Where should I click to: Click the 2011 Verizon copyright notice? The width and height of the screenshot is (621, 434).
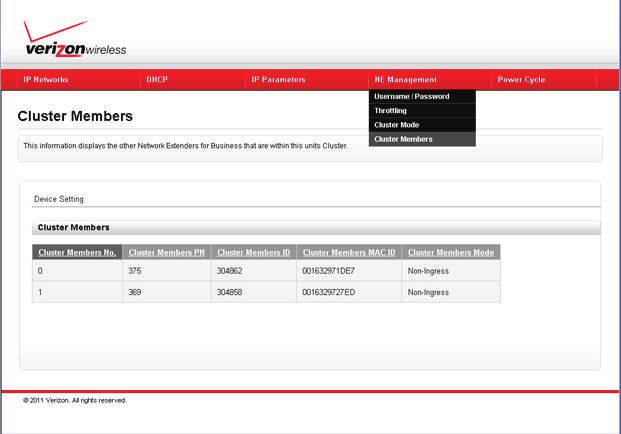pyautogui.click(x=75, y=400)
